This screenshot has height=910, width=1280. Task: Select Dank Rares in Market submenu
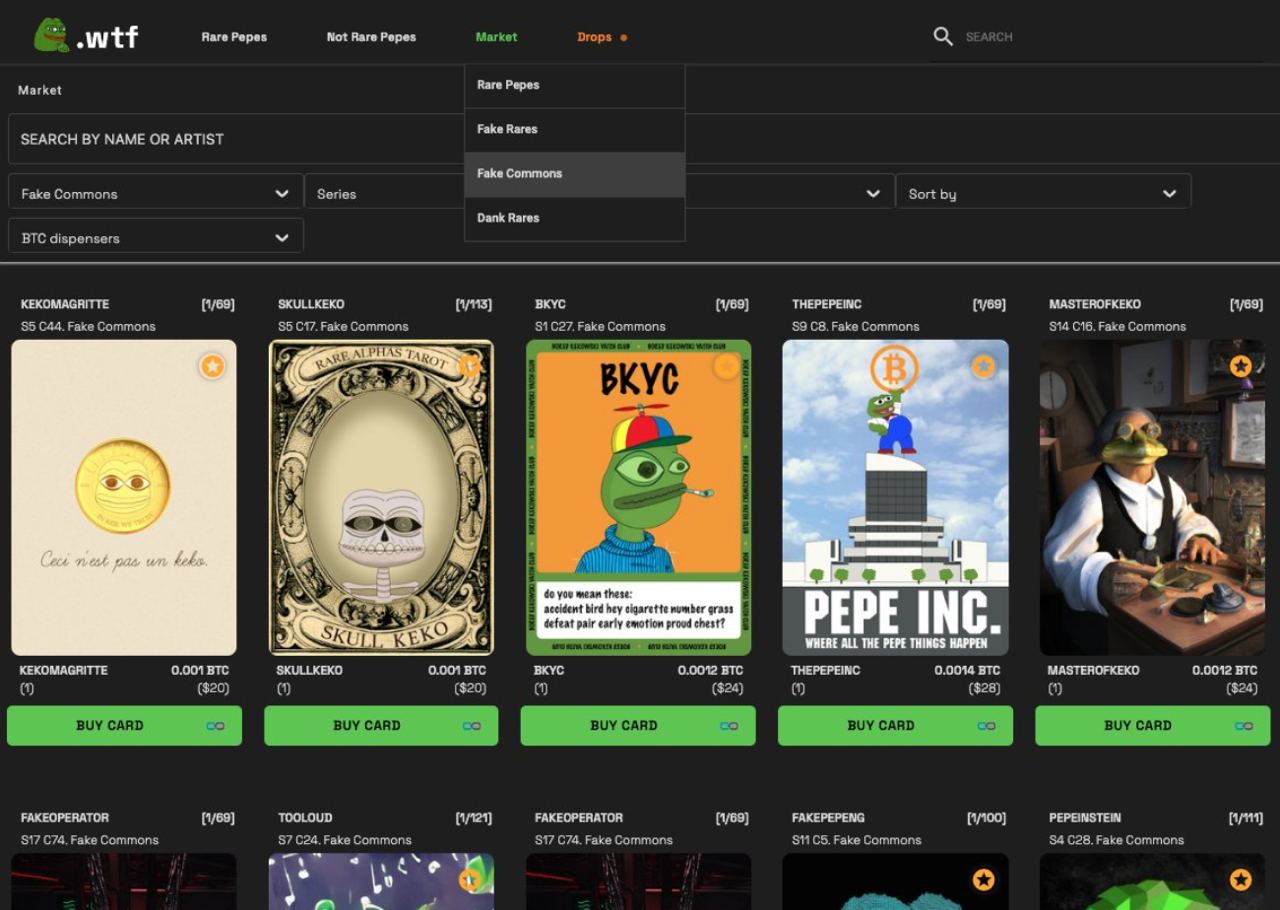pyautogui.click(x=575, y=218)
